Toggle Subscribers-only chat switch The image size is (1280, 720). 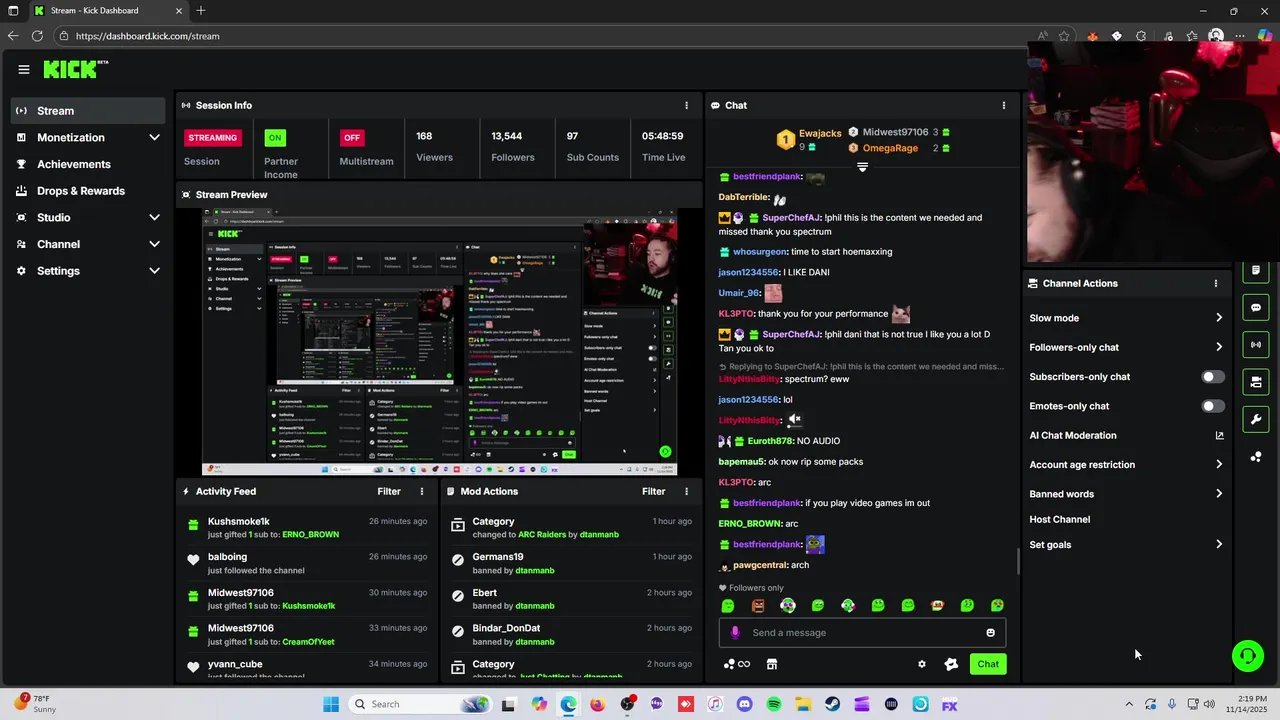point(1212,377)
